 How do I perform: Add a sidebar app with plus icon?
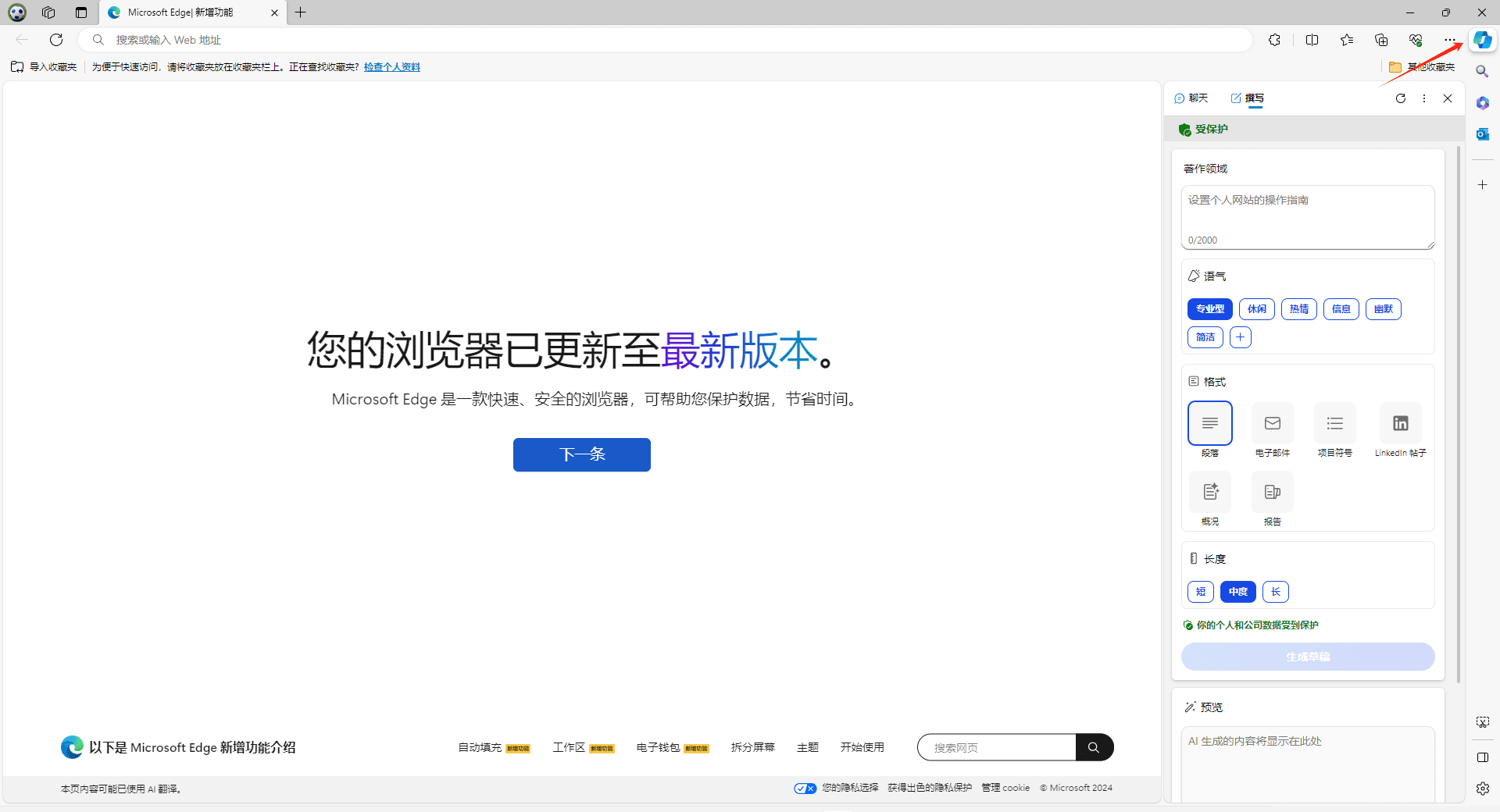tap(1482, 185)
